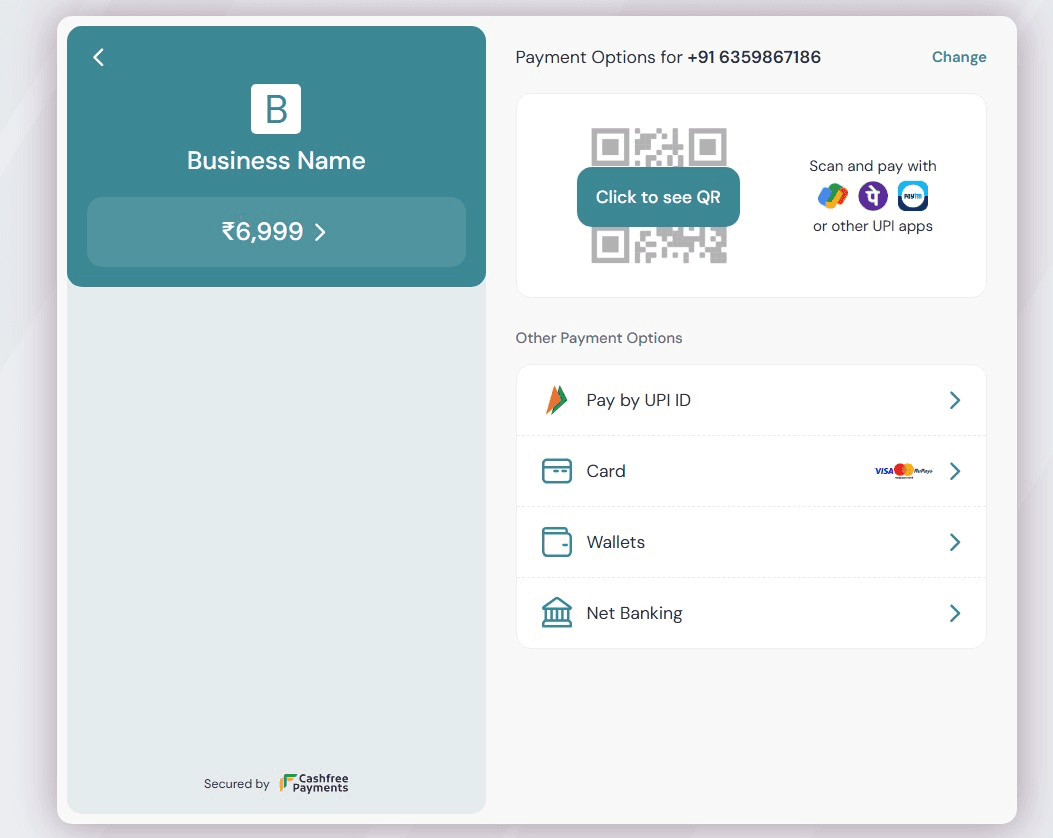Open Pay by UPI ID chevron
Image resolution: width=1053 pixels, height=838 pixels.
(954, 400)
